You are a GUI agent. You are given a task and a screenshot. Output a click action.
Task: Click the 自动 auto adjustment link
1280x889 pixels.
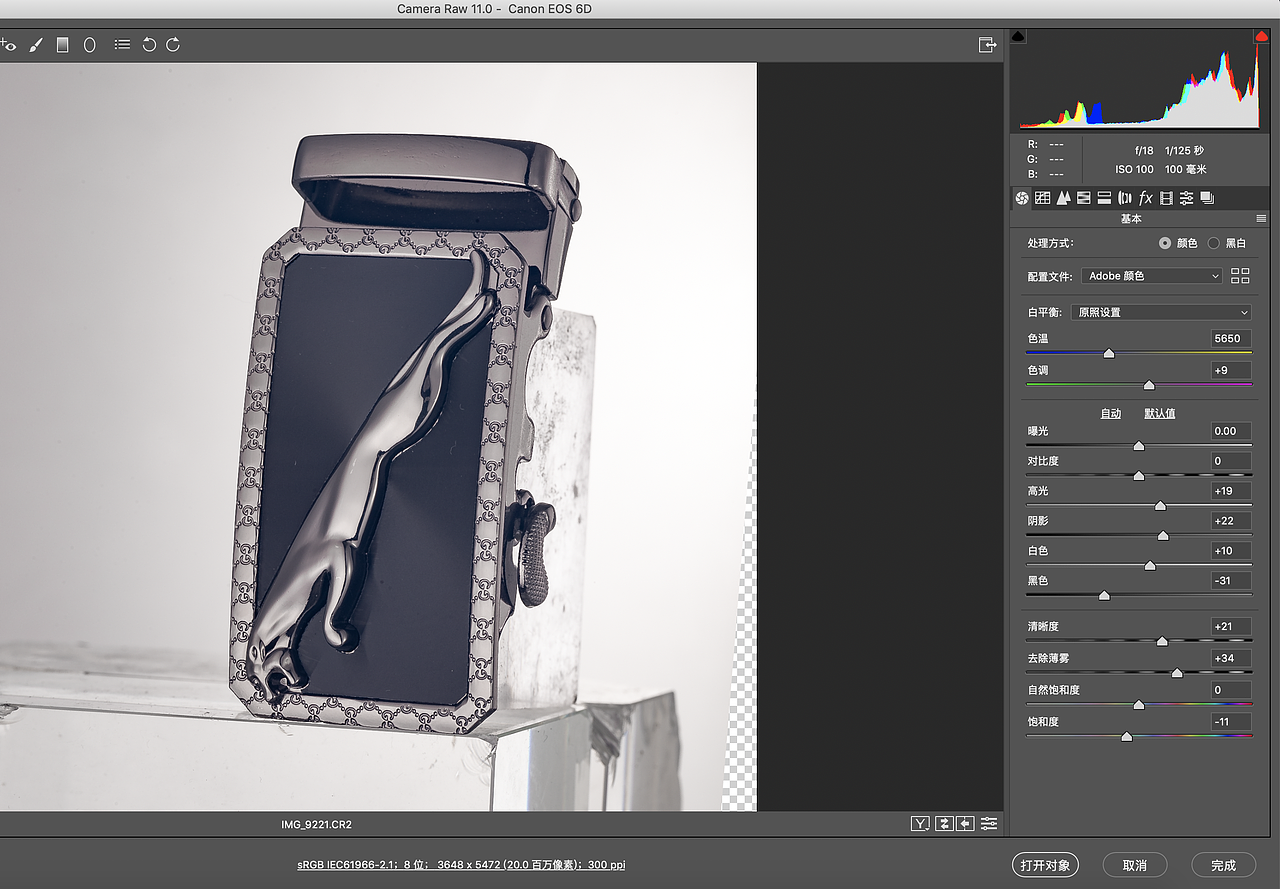coord(1110,413)
